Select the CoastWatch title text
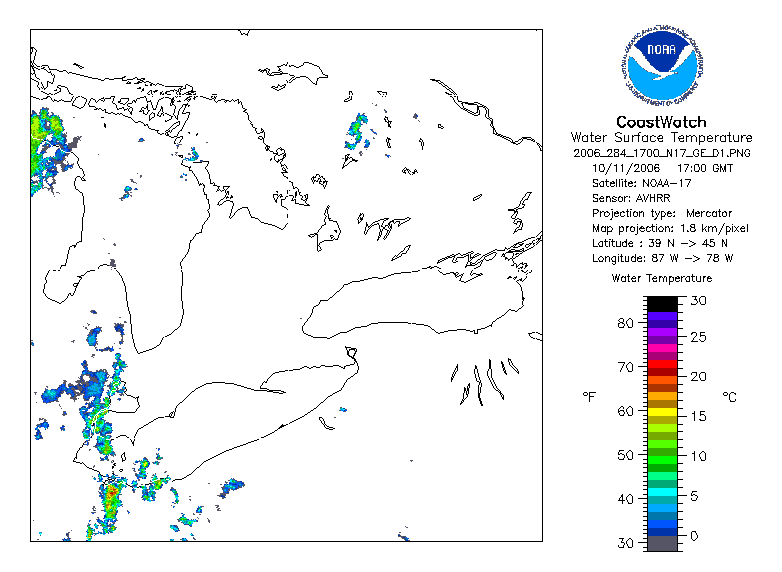 click(661, 122)
